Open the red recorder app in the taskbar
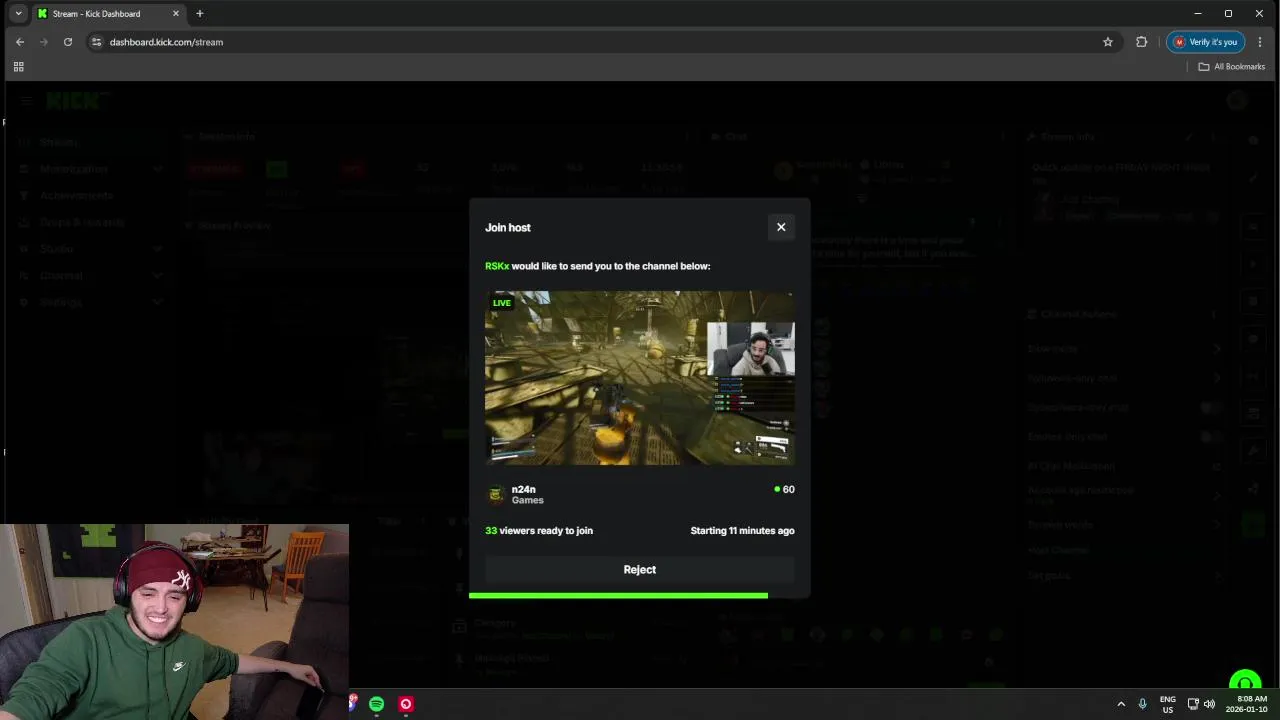Image resolution: width=1280 pixels, height=720 pixels. (405, 704)
